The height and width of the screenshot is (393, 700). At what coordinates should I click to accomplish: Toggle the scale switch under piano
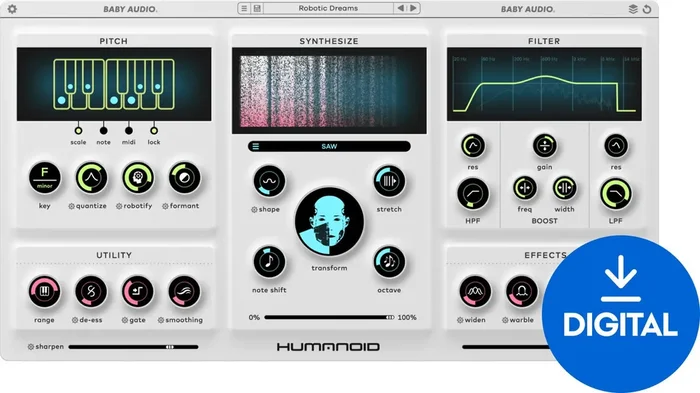78,130
